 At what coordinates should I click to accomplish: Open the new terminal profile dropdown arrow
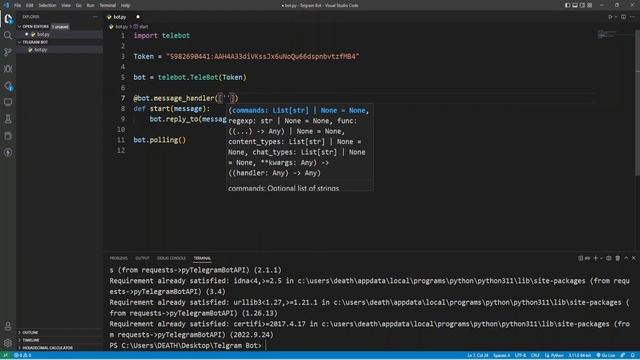tap(601, 258)
